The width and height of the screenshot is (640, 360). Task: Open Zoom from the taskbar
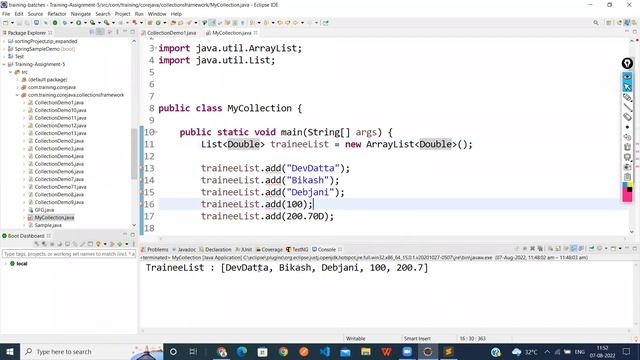[x=407, y=351]
